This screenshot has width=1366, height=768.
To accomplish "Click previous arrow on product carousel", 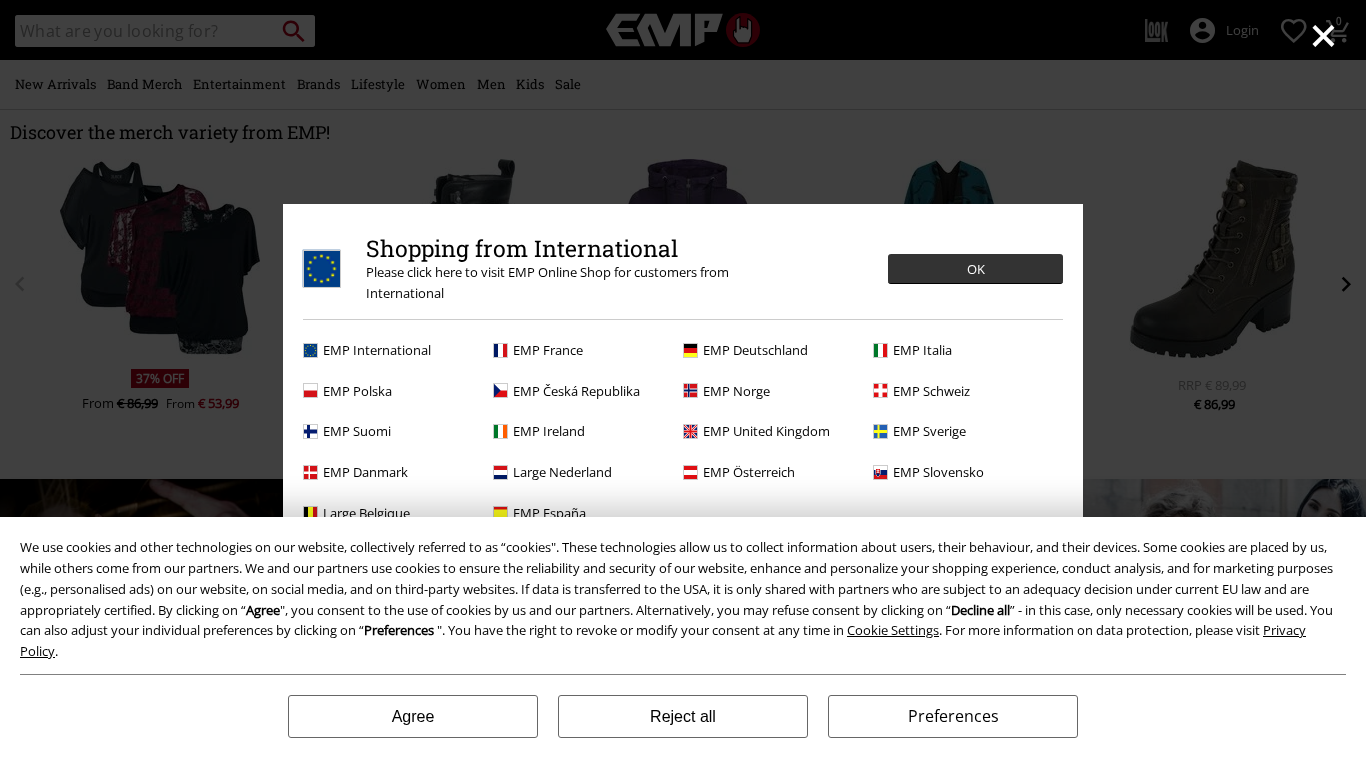I will pyautogui.click(x=19, y=284).
